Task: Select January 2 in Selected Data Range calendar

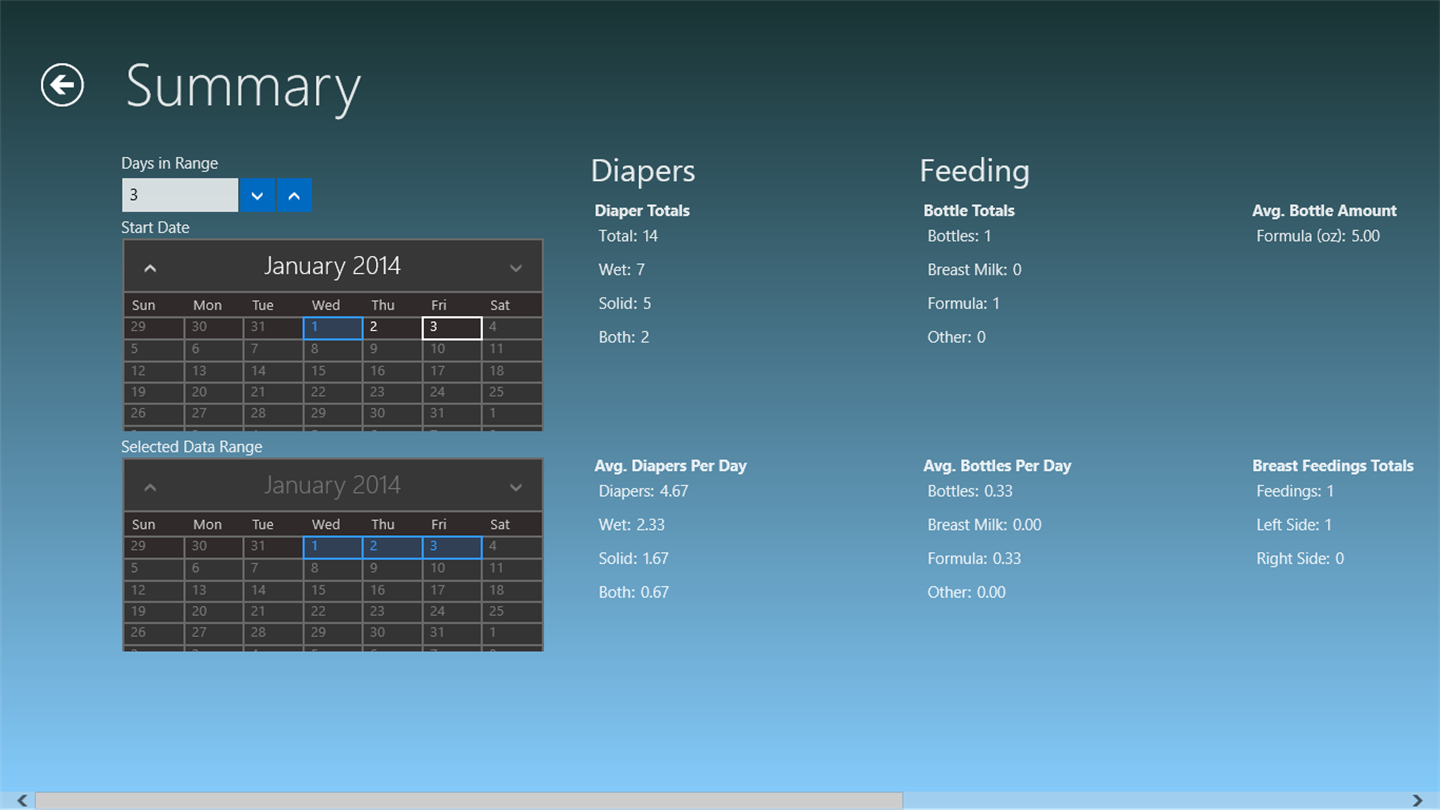Action: [392, 547]
